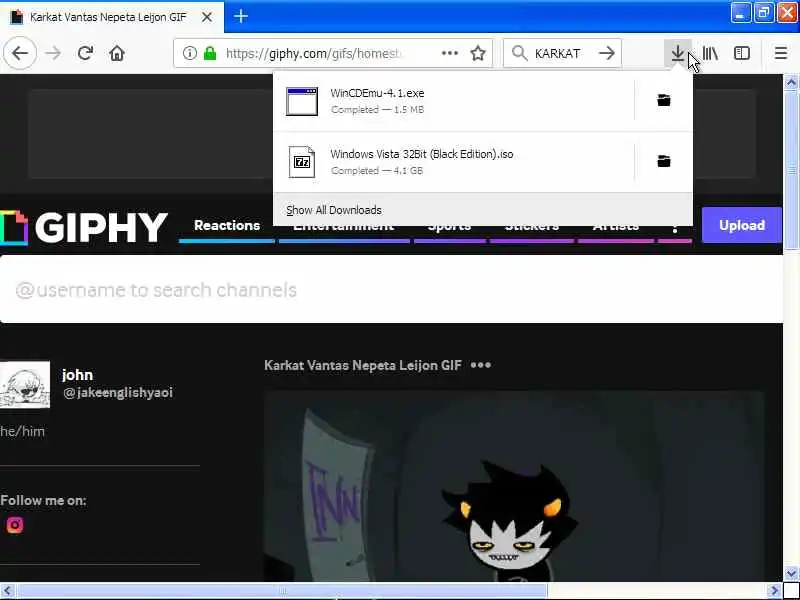This screenshot has height=600, width=800.
Task: Open the john channel name link
Action: (x=78, y=375)
